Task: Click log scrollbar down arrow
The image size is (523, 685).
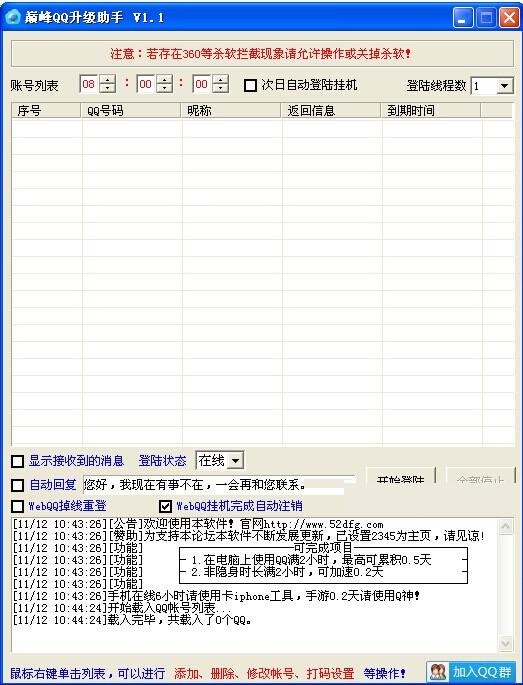Action: pos(506,643)
